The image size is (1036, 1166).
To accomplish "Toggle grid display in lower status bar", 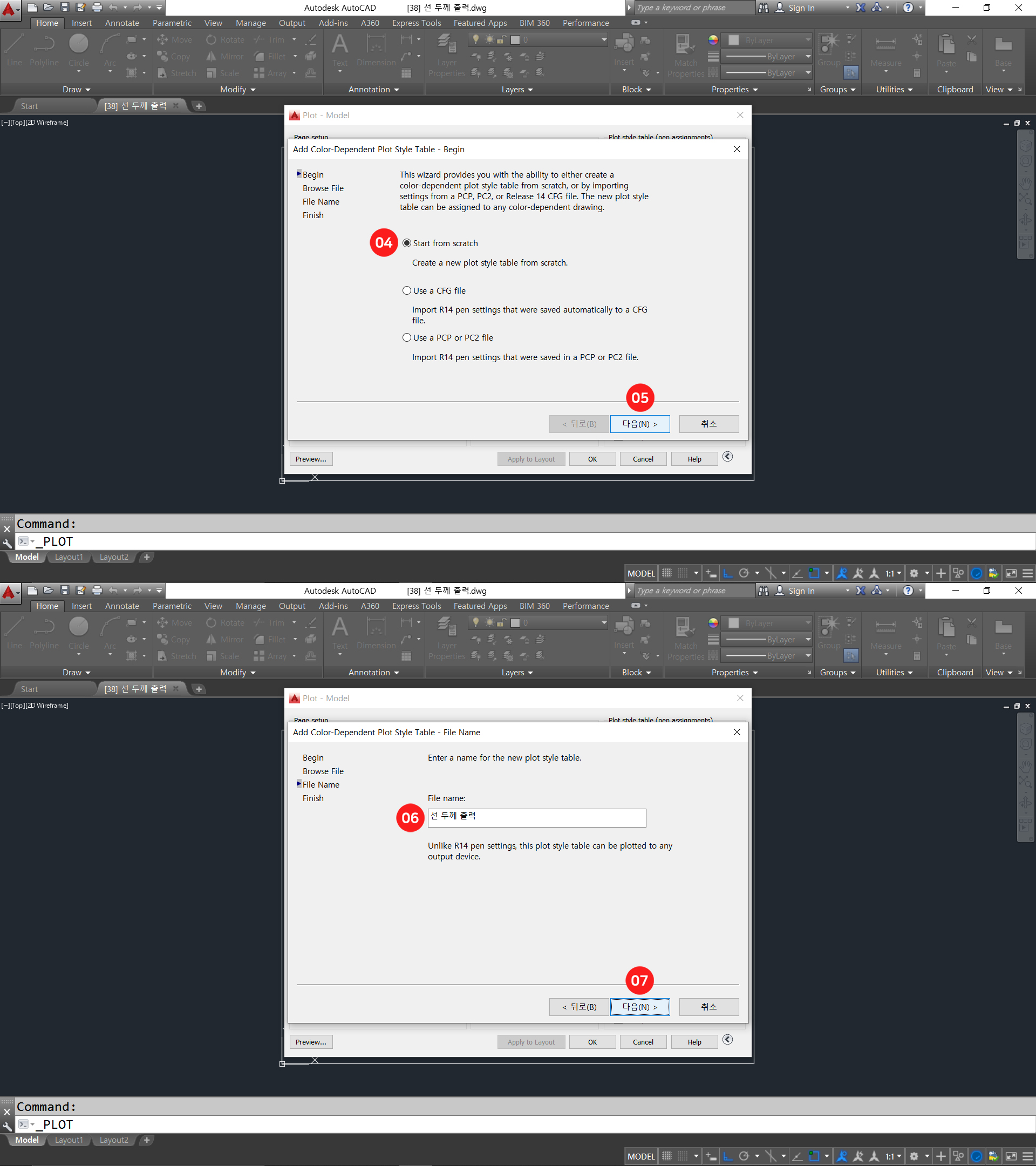I will pyautogui.click(x=667, y=1156).
